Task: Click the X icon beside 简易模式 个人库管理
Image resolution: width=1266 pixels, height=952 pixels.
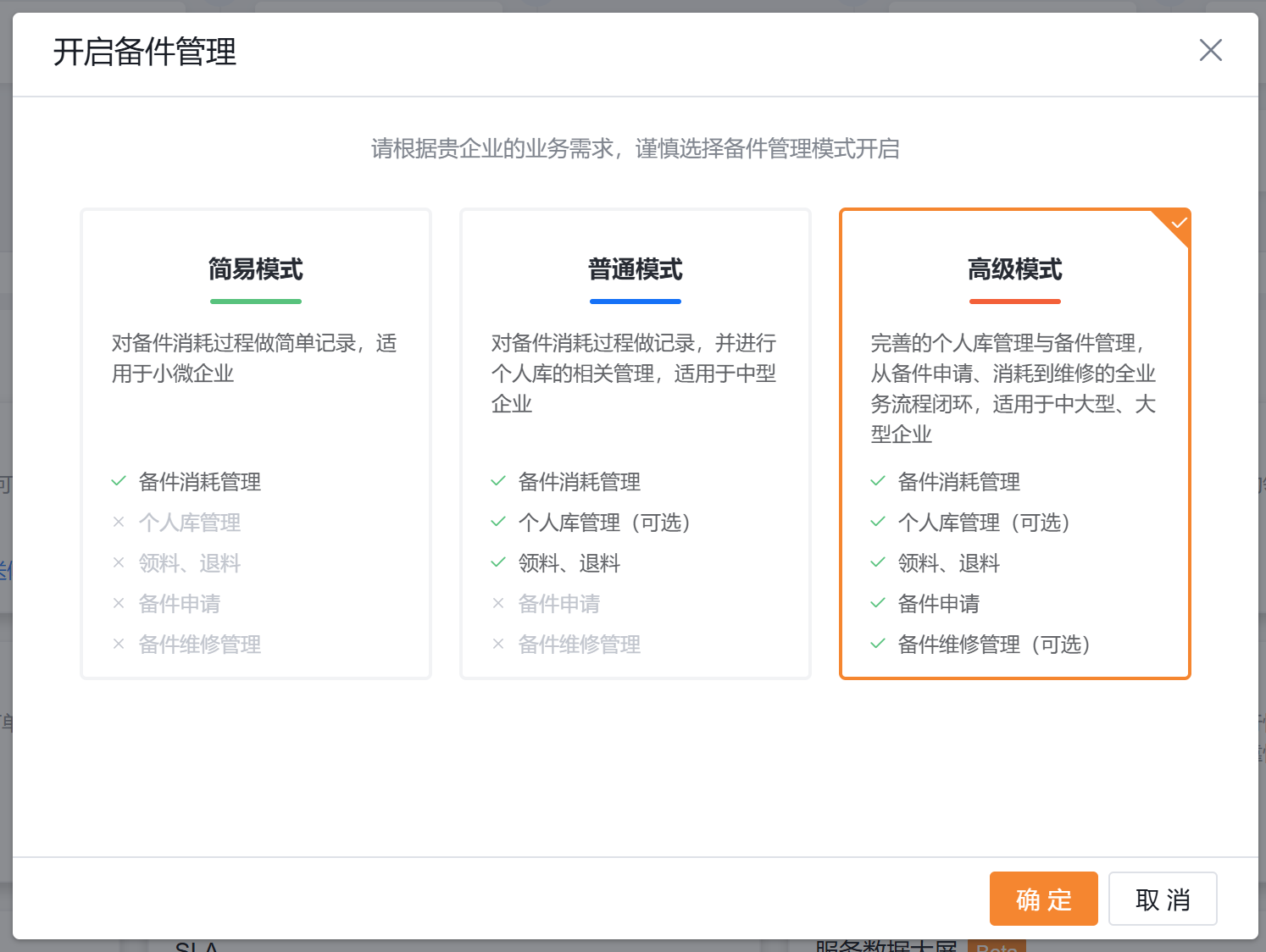Action: (x=119, y=522)
